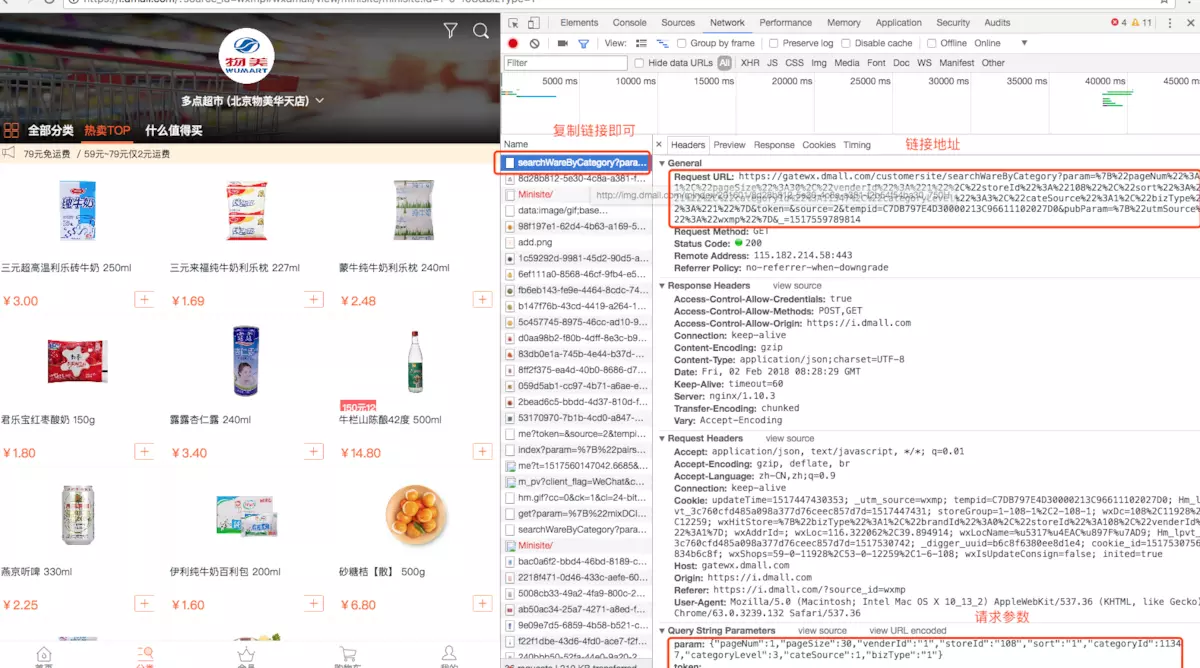Open the Preview tab of request
This screenshot has width=1200, height=668.
coord(729,145)
